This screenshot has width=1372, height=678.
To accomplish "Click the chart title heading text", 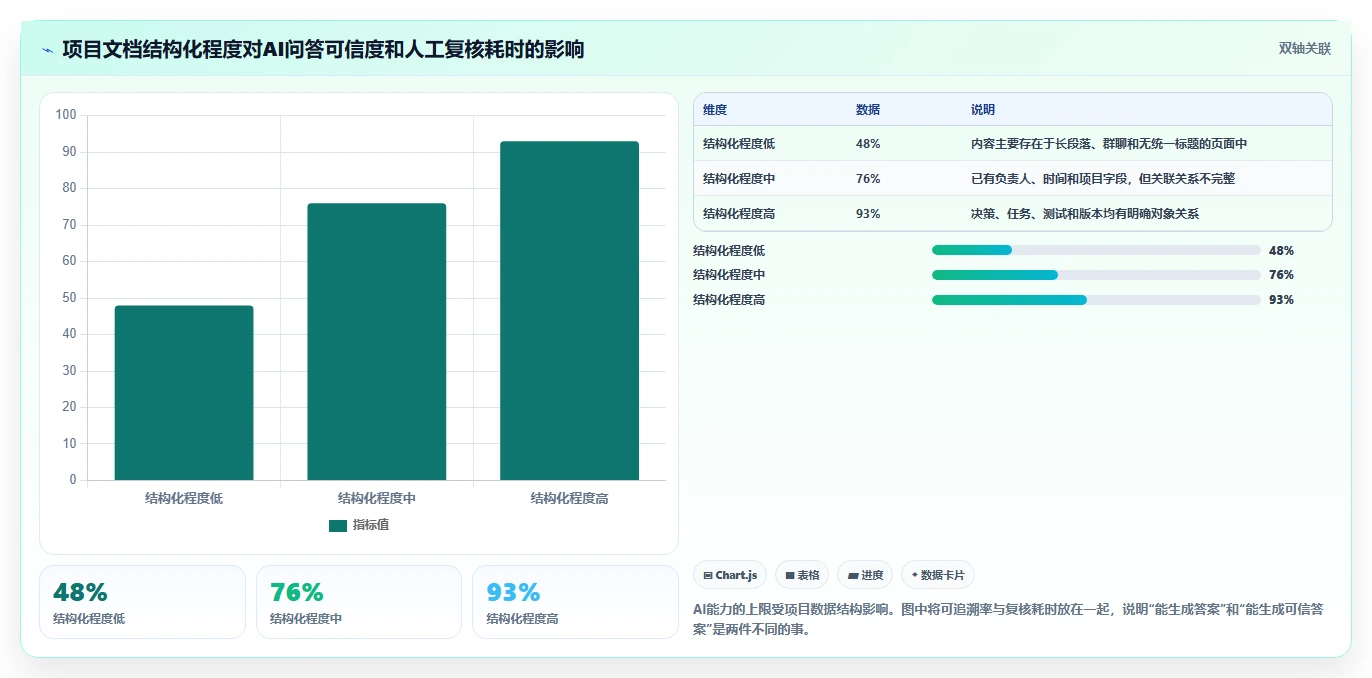I will (323, 49).
